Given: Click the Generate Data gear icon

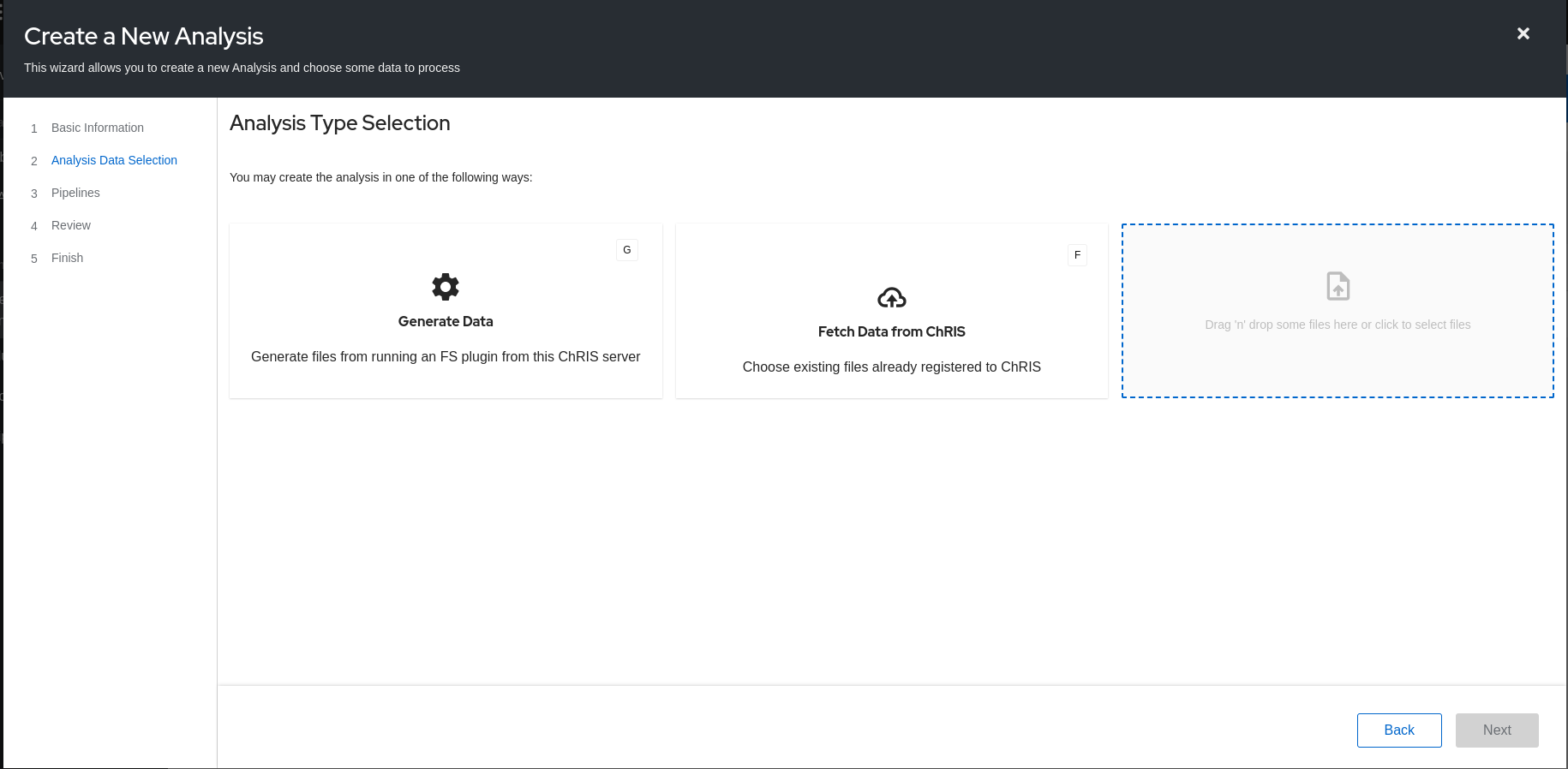Looking at the screenshot, I should tap(446, 287).
